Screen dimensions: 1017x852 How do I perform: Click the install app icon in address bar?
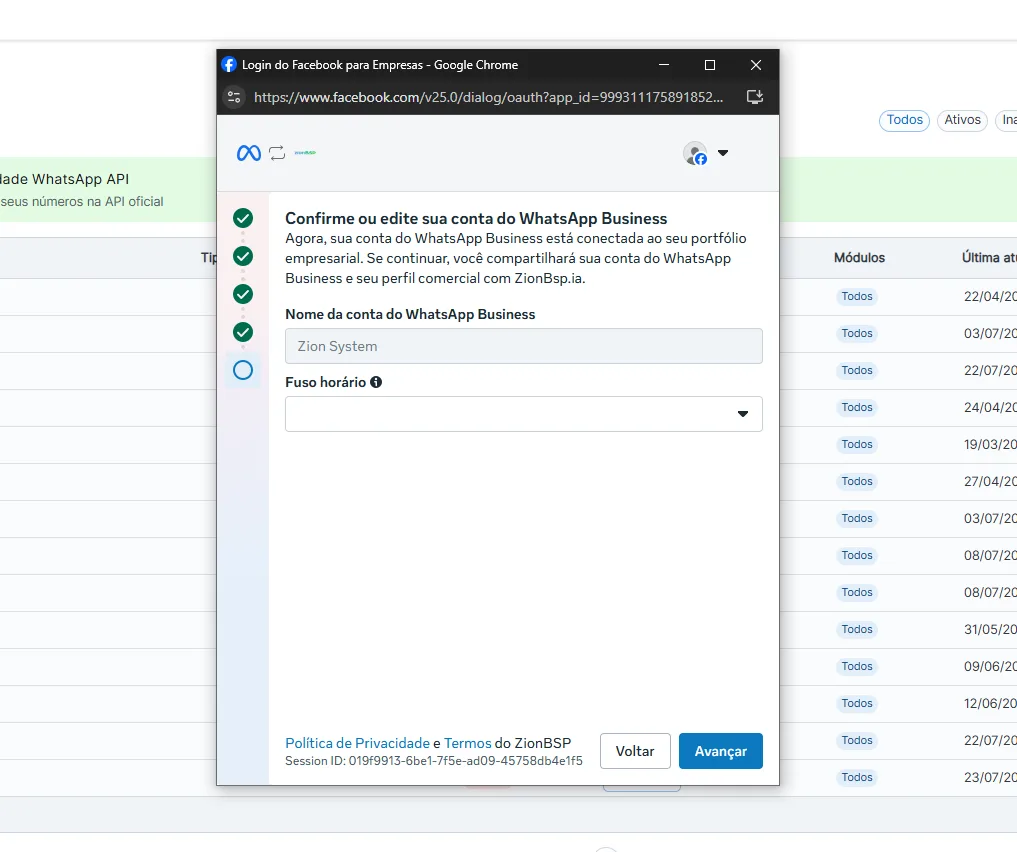point(755,97)
